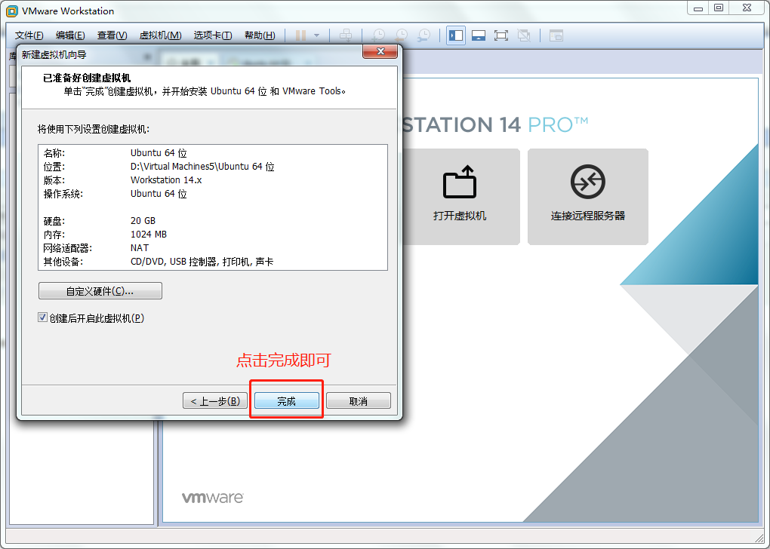Open the 文件(F) menu

(x=29, y=35)
